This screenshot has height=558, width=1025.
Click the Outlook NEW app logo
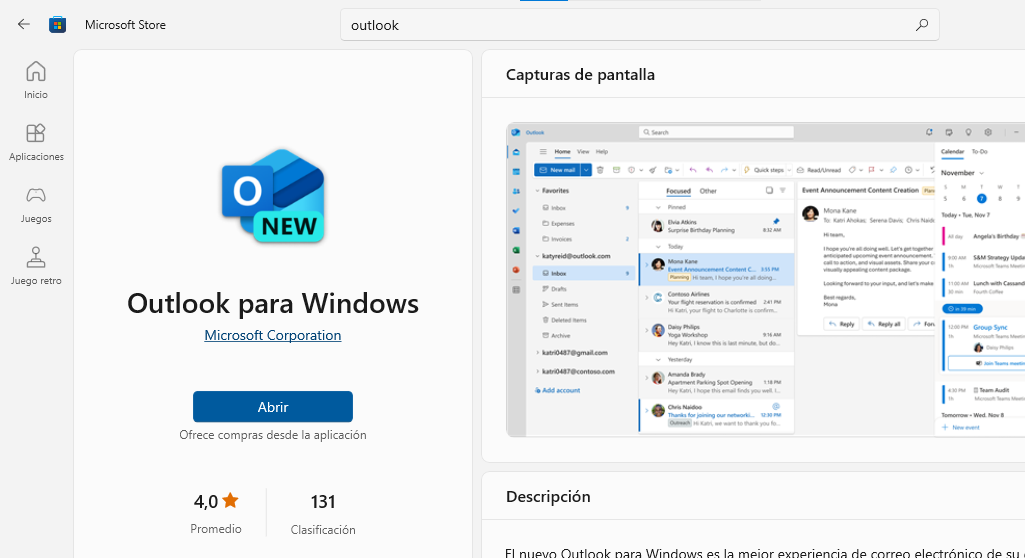(x=273, y=195)
